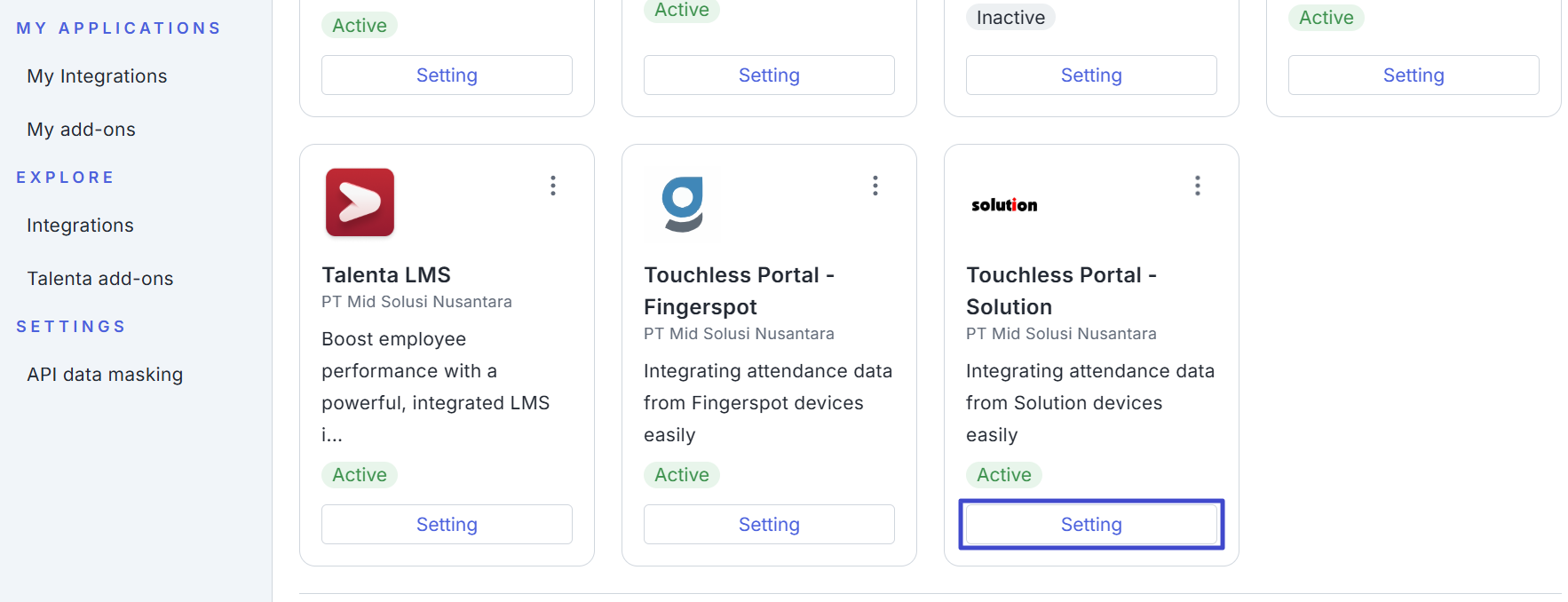Click the Fingerspot blue logo icon
The height and width of the screenshot is (602, 1568).
683,203
